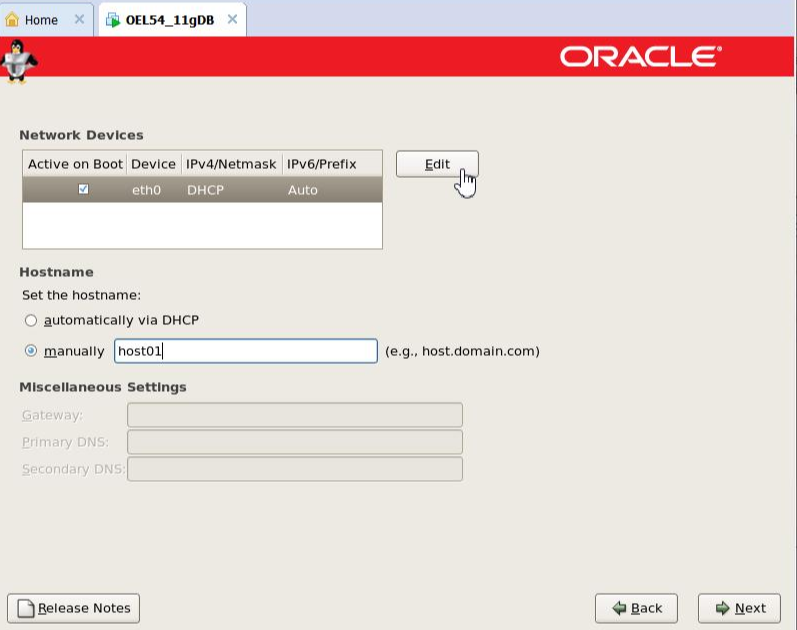
Task: Click the Network Devices heading
Action: click(81, 135)
